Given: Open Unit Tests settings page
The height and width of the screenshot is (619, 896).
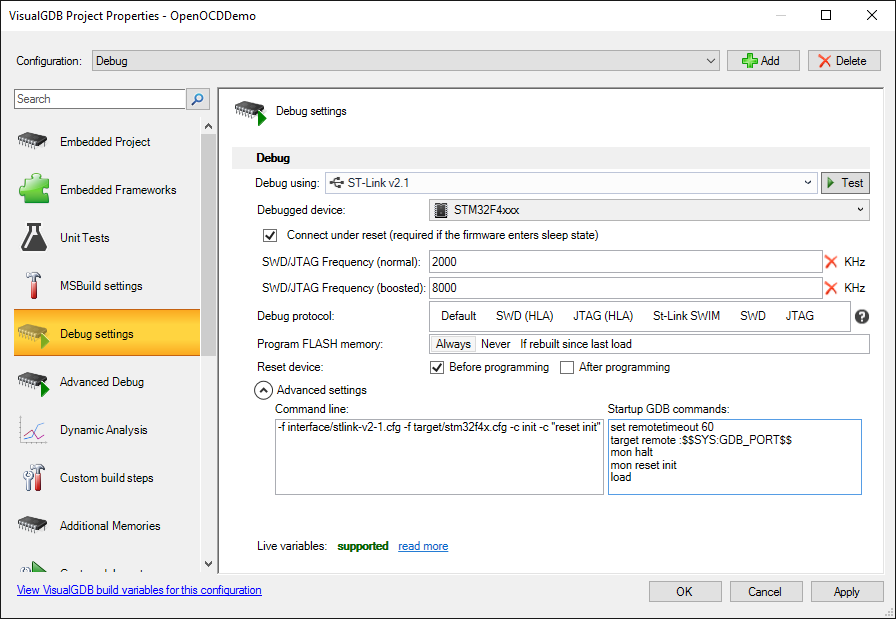Looking at the screenshot, I should coord(107,237).
